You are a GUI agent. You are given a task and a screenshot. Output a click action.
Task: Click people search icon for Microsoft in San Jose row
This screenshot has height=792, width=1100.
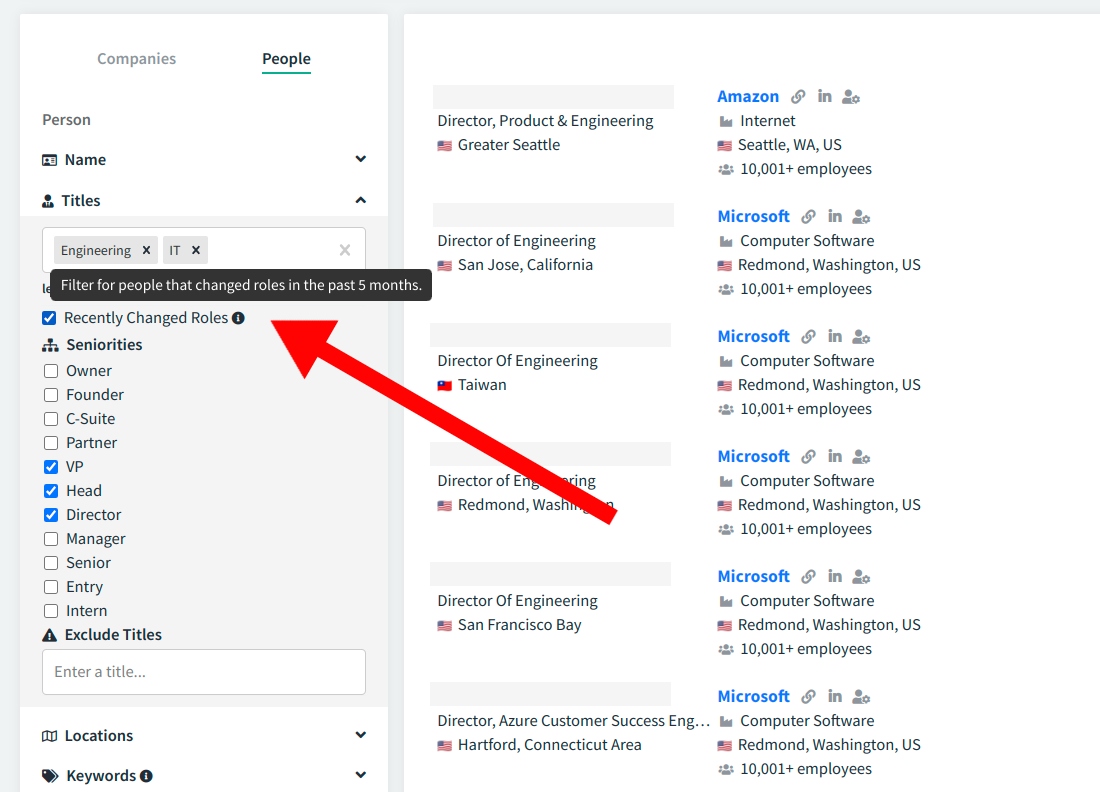[x=861, y=217]
